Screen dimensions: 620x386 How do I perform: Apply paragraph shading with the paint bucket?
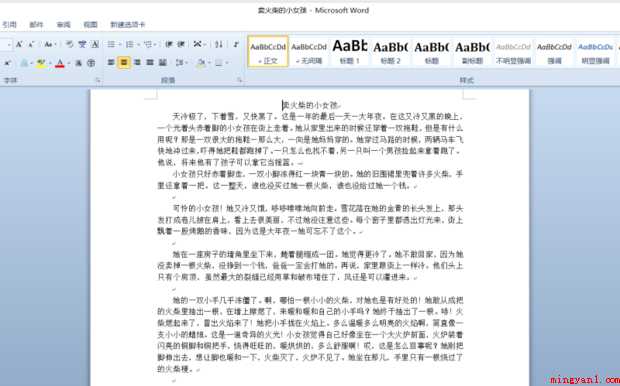pyautogui.click(x=201, y=62)
